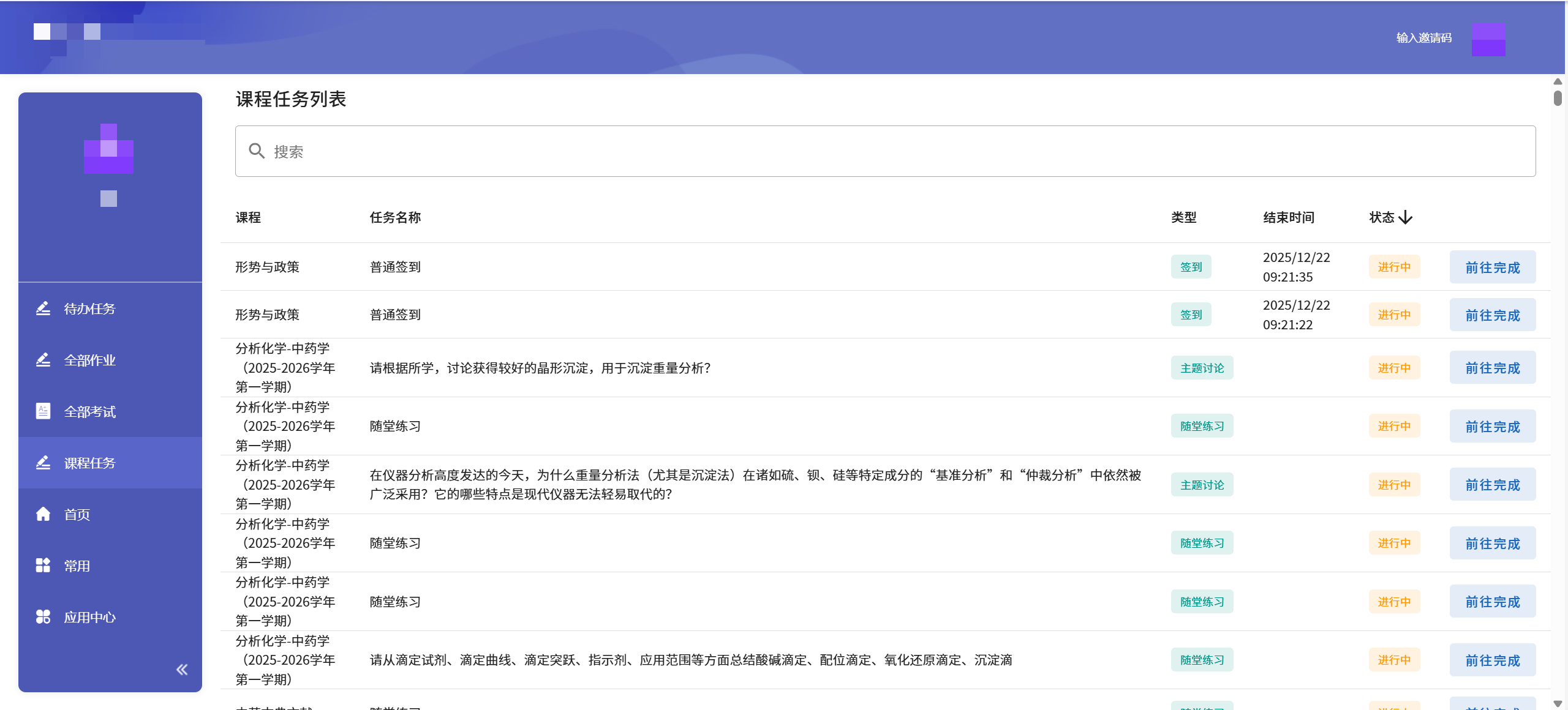Click the 全部作业 pen icon in sidebar
1568x710 pixels.
pos(43,360)
